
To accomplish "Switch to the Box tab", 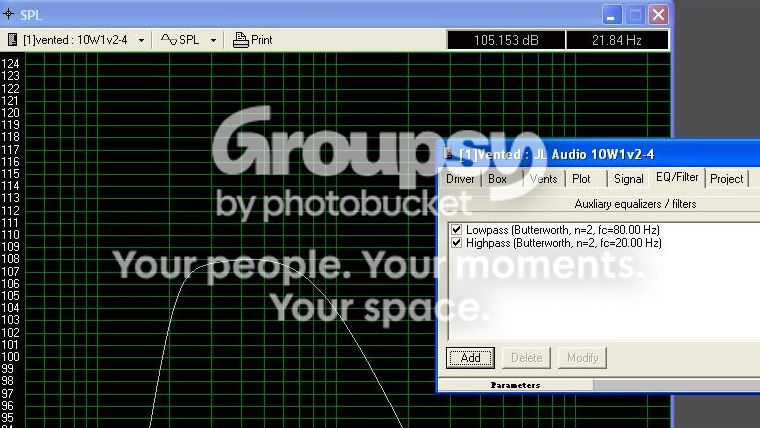I will pos(497,179).
